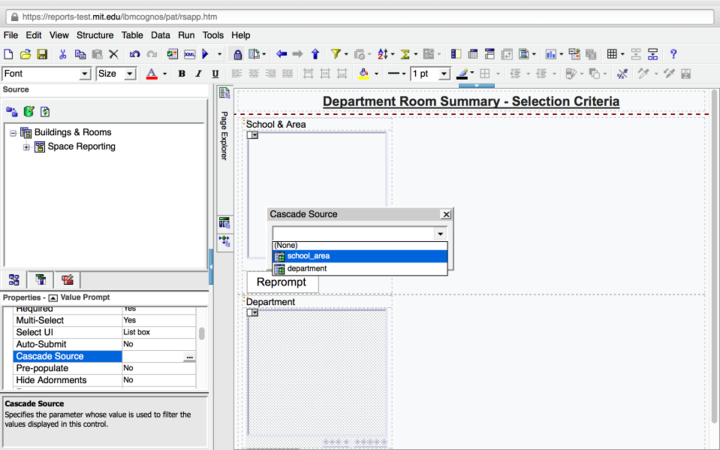
Task: Select school_area in the dropdown list
Action: (308, 256)
